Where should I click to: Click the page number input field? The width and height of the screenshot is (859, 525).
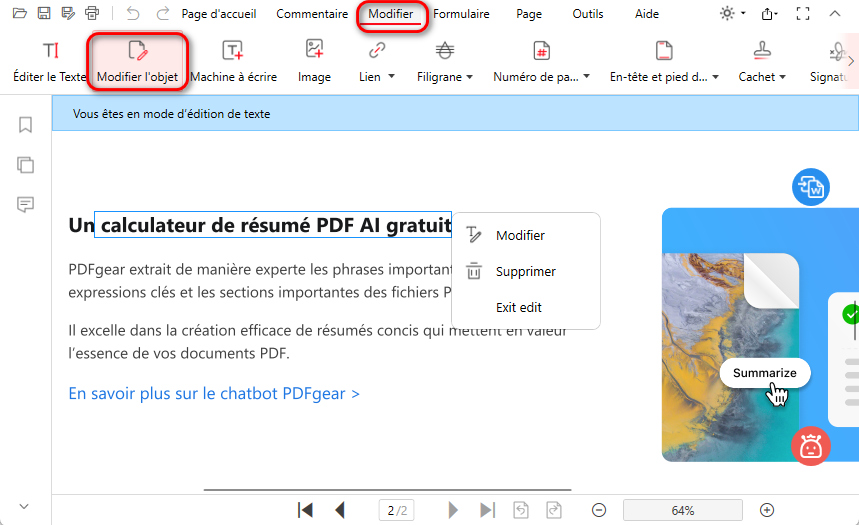[397, 510]
